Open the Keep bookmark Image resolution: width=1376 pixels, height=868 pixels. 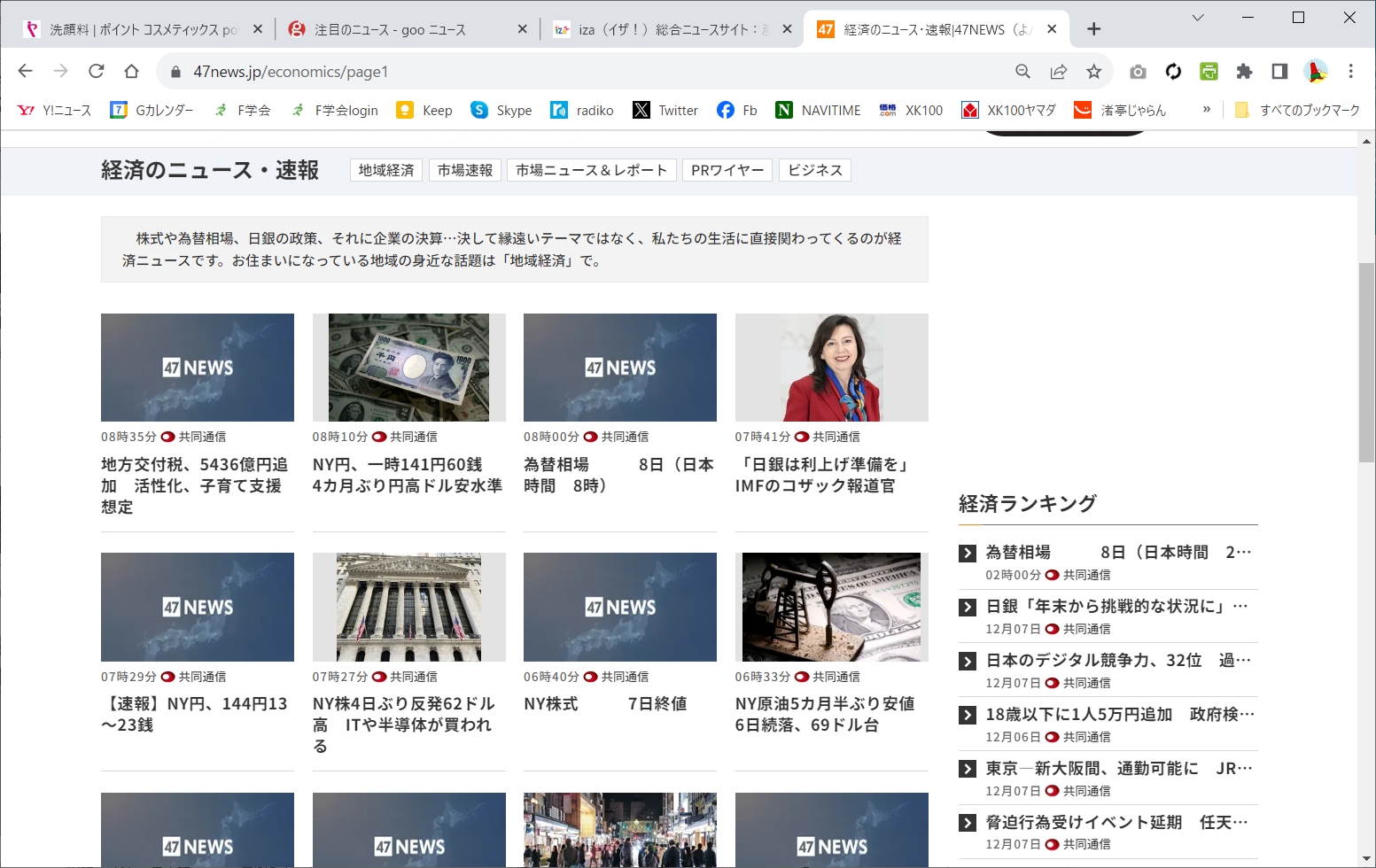click(x=425, y=110)
